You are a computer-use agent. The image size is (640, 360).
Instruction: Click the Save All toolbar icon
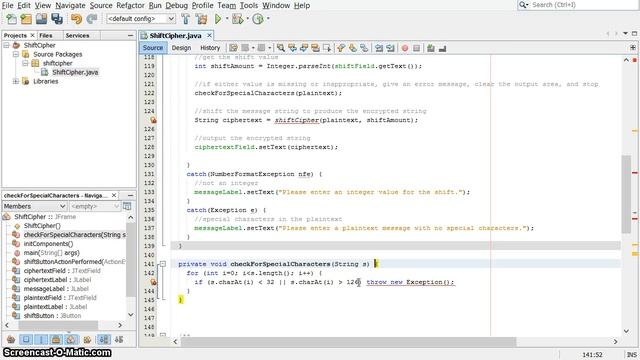(x=57, y=19)
